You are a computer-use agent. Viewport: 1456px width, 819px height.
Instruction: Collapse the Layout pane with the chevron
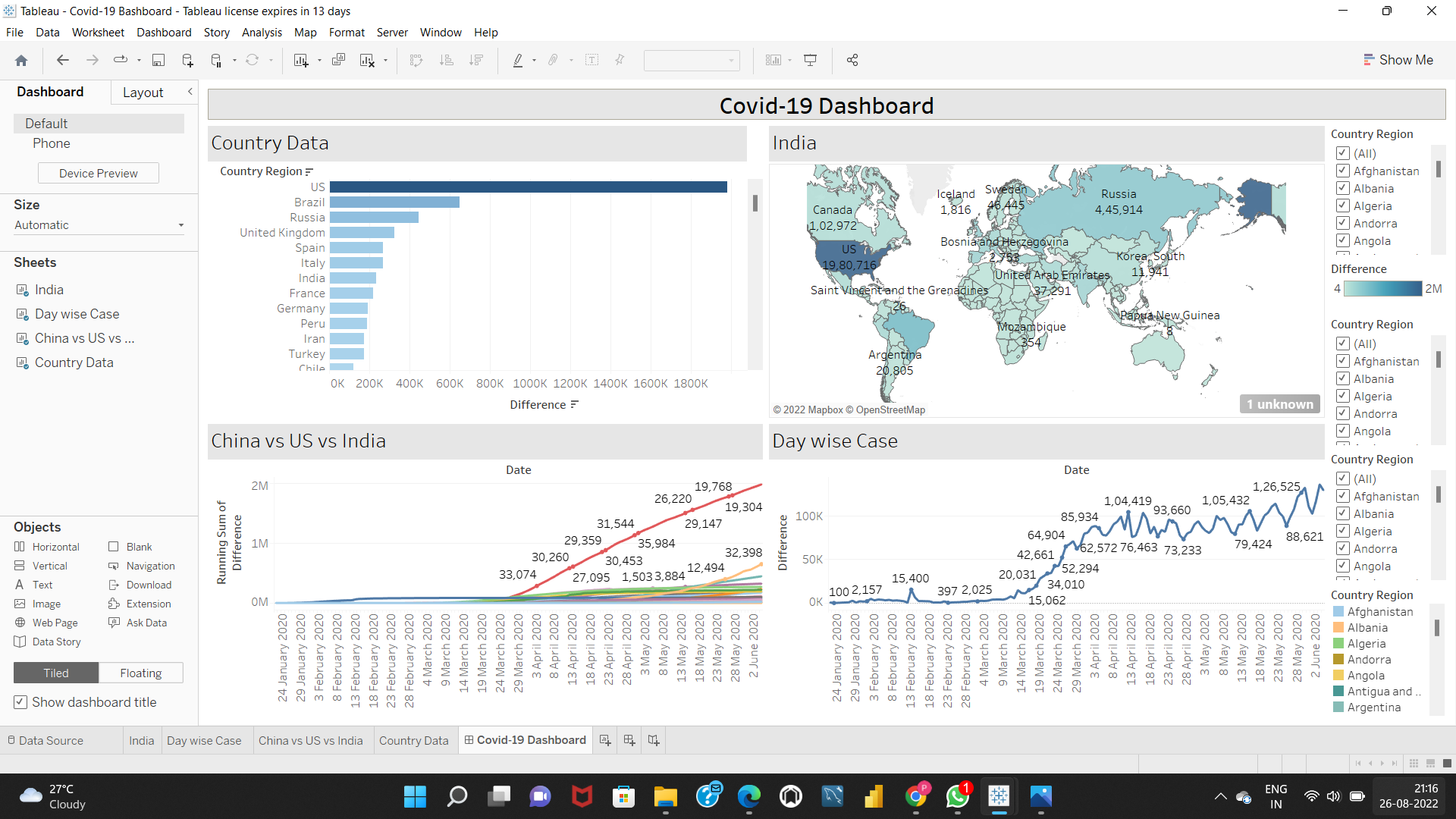[x=190, y=92]
